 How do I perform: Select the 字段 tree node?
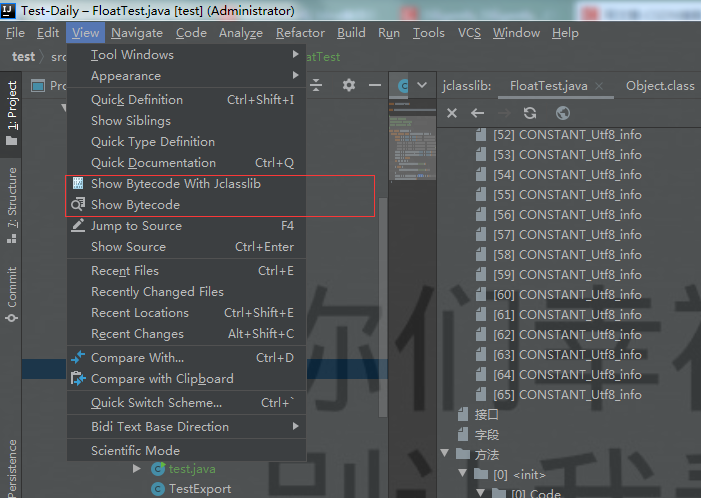click(x=486, y=435)
